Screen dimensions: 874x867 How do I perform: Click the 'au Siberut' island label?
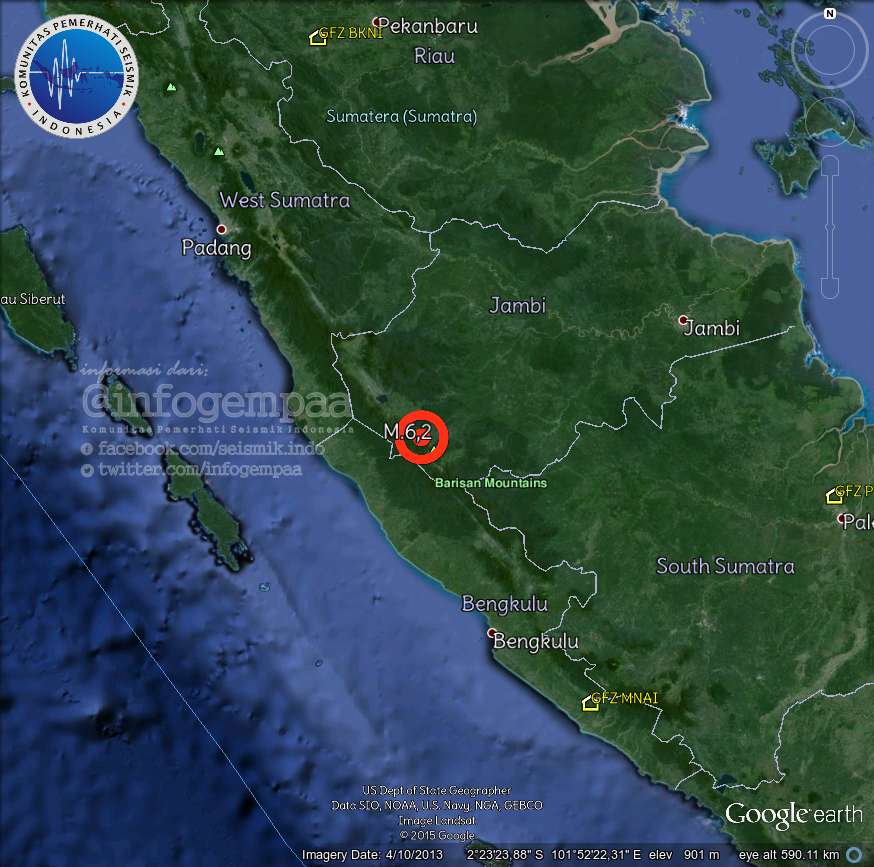(x=33, y=299)
